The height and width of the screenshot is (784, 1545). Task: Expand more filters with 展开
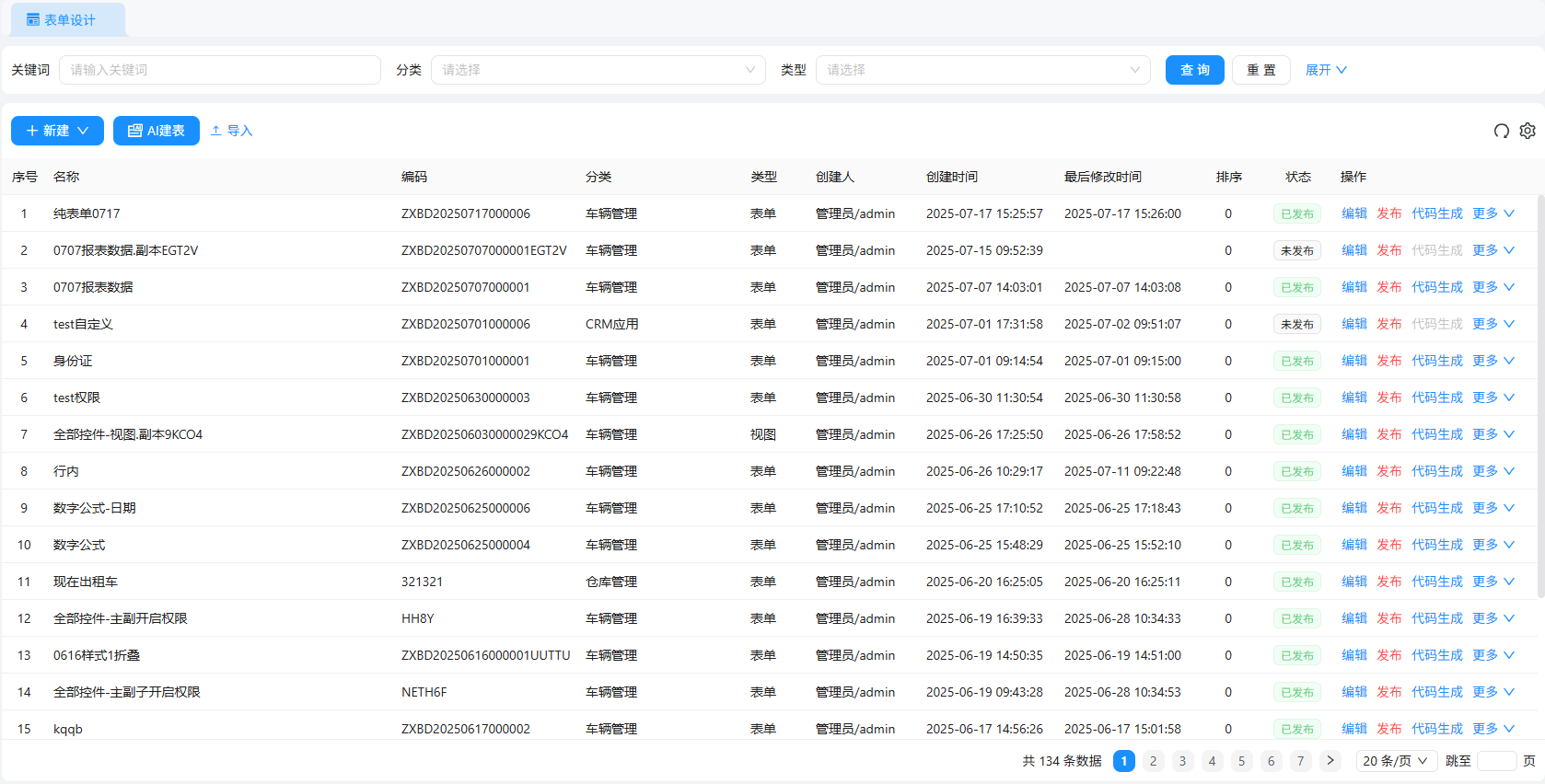[1325, 70]
